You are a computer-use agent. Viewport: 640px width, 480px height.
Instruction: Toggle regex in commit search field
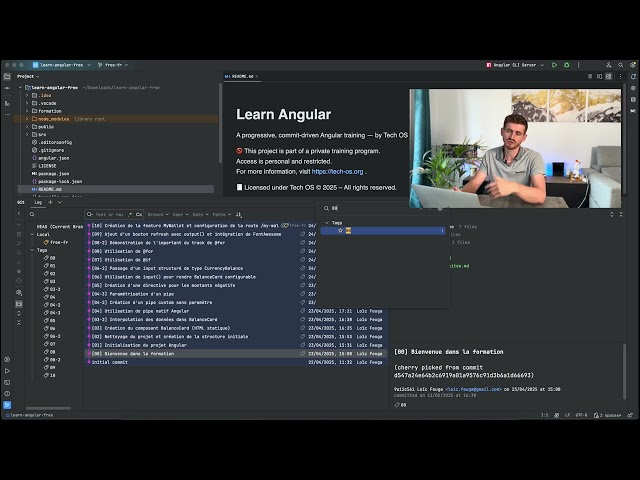pyautogui.click(x=130, y=214)
